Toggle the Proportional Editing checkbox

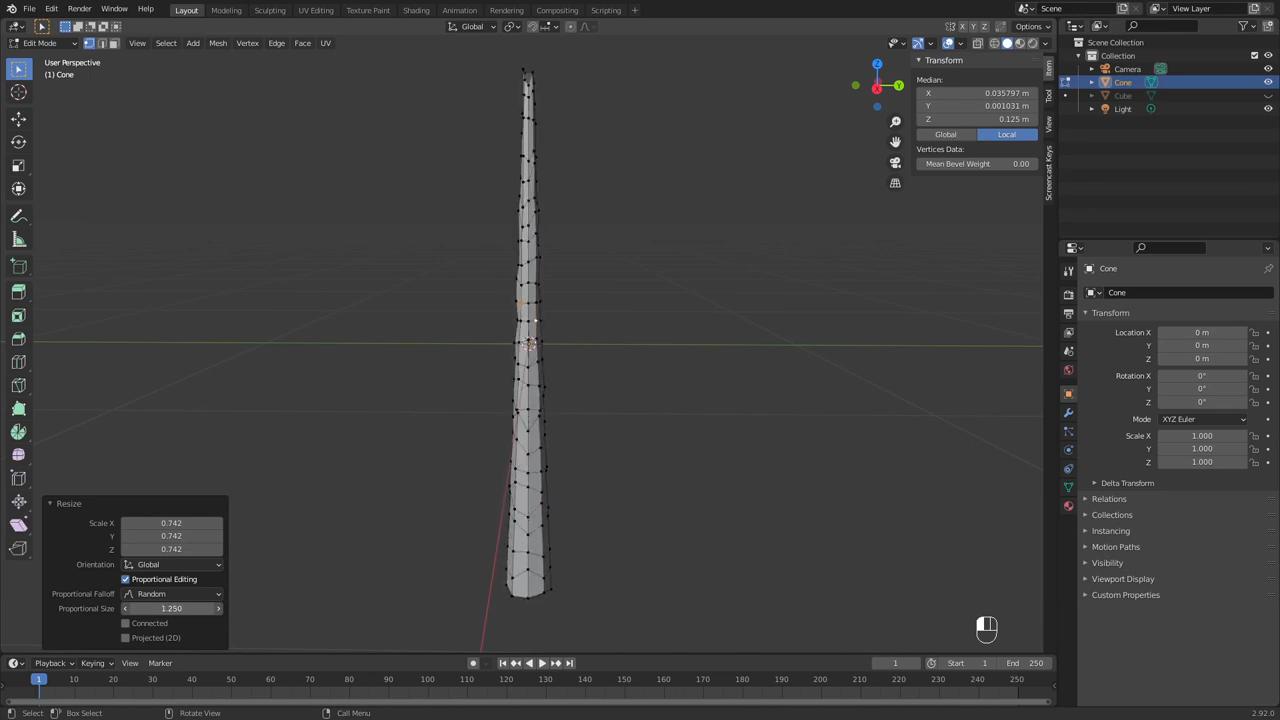point(126,579)
